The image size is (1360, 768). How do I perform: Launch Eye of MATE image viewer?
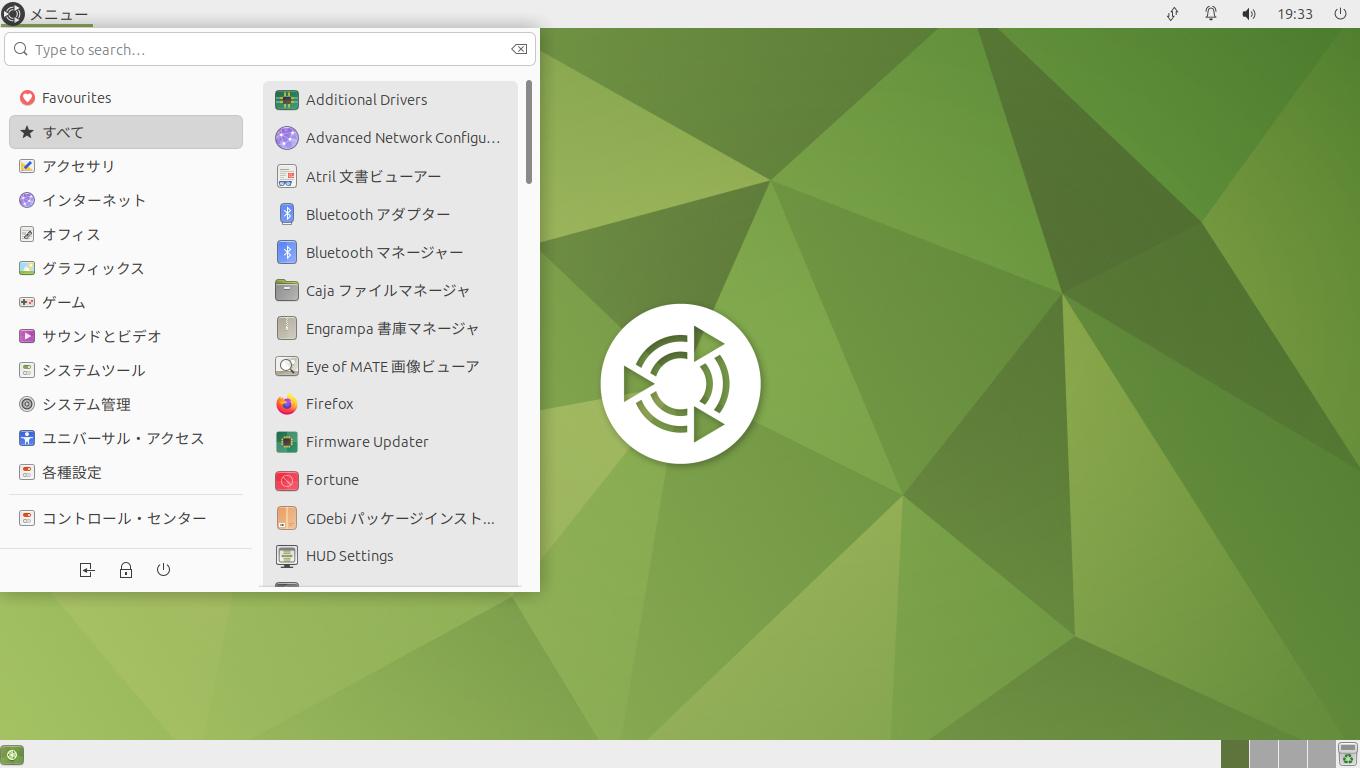391,366
